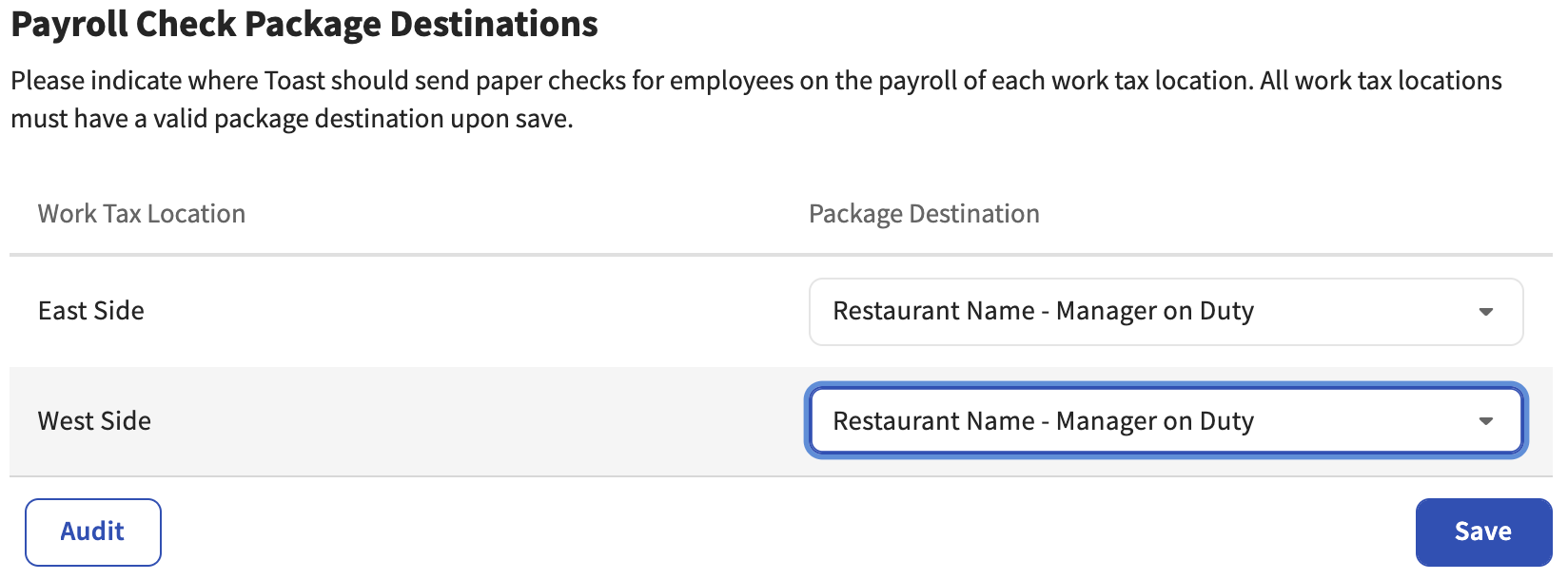Select the Payroll Check Package Destinations heading

pyautogui.click(x=304, y=24)
